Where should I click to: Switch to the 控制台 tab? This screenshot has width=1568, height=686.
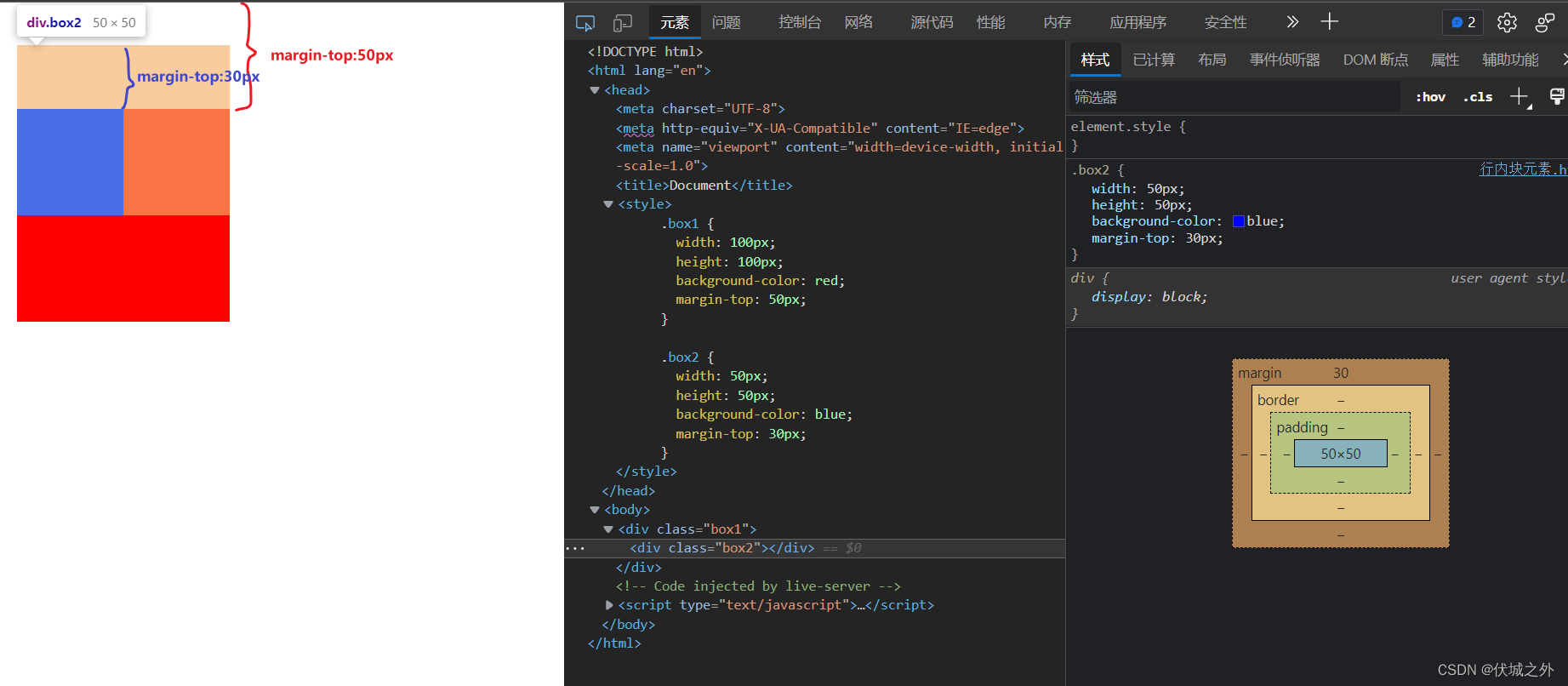click(x=799, y=23)
